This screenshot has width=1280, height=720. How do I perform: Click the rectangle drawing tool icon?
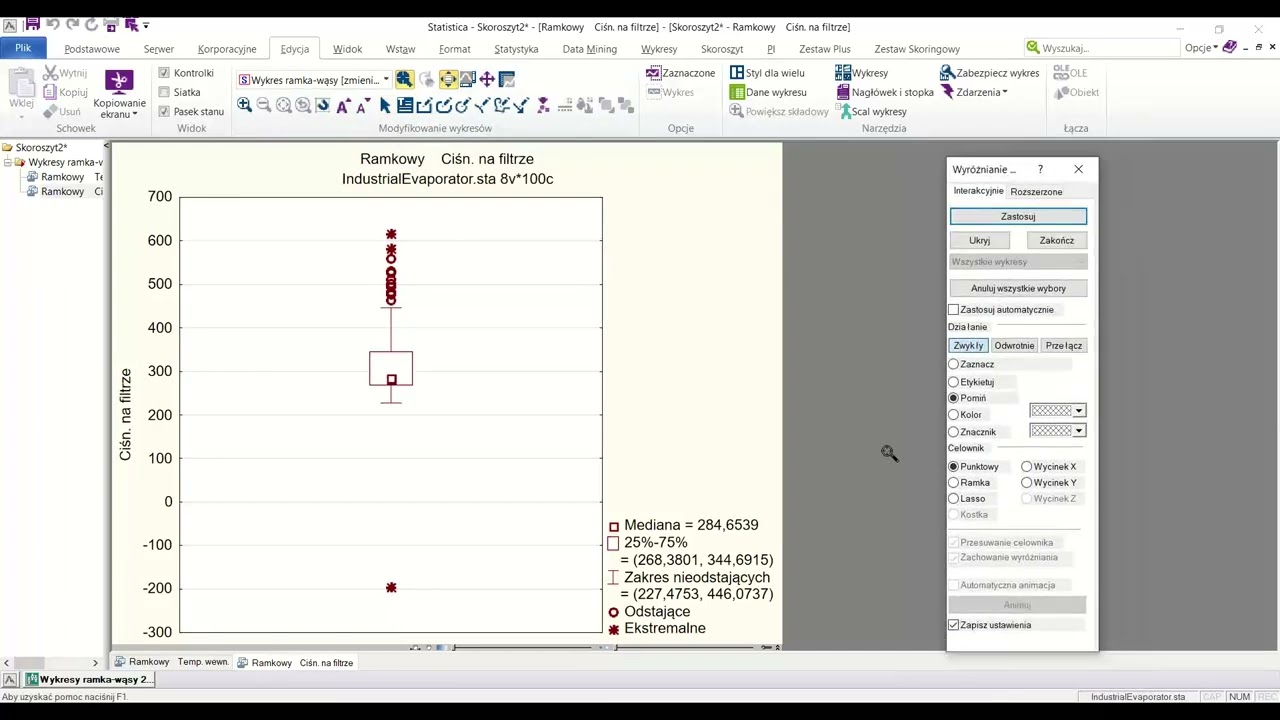coord(424,105)
